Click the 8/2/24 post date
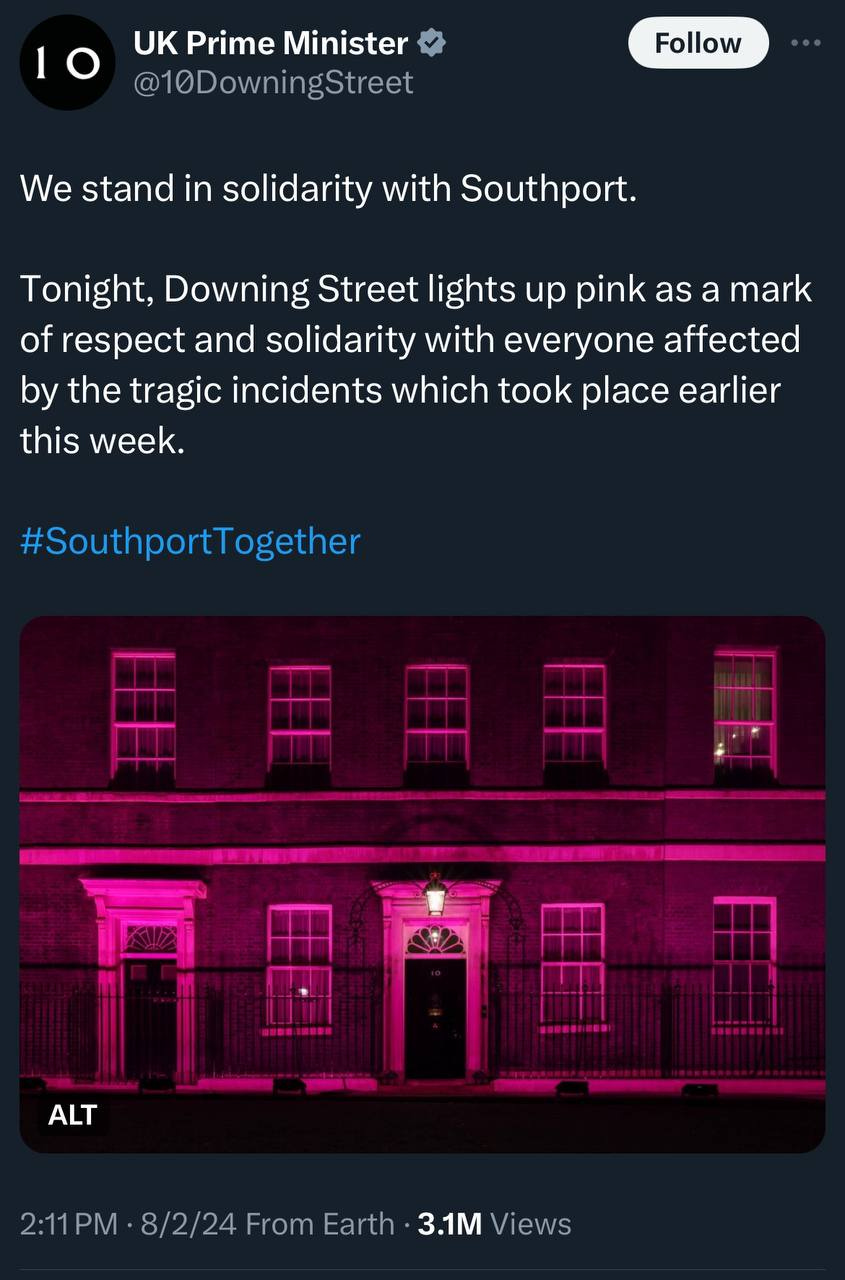This screenshot has height=1280, width=845. click(189, 1224)
